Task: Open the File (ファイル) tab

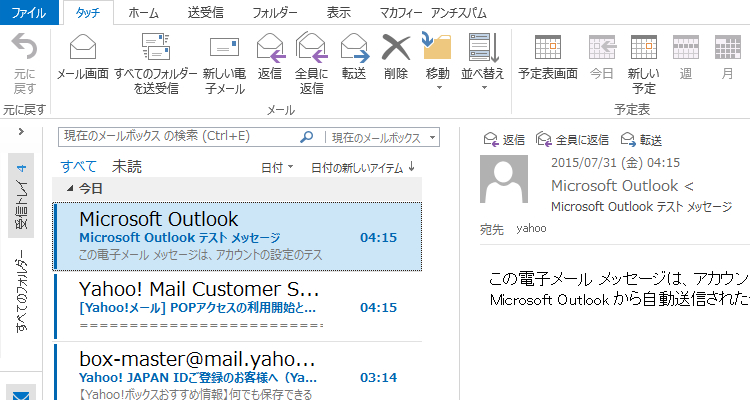Action: pyautogui.click(x=29, y=12)
